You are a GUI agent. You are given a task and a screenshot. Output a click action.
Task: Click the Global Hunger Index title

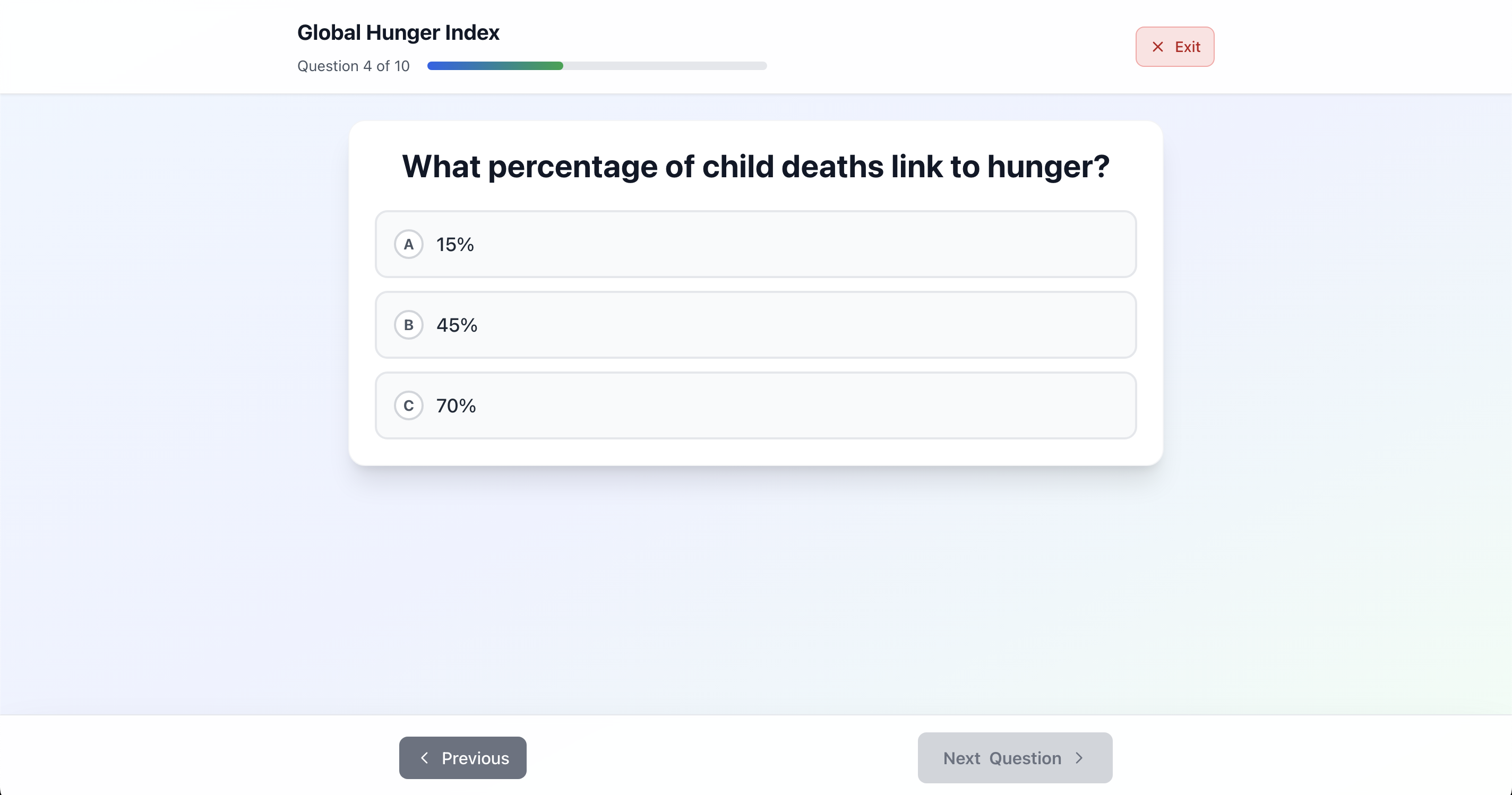pos(398,32)
